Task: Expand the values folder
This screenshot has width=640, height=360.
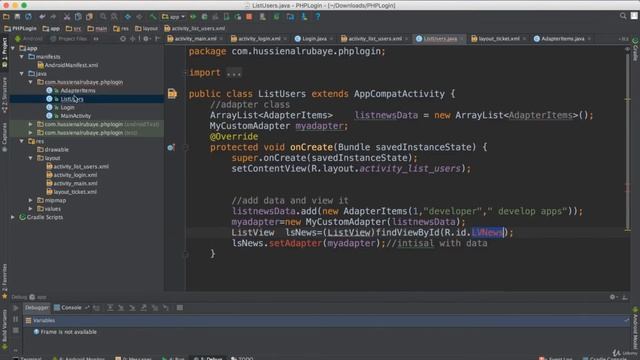Action: pyautogui.click(x=31, y=209)
